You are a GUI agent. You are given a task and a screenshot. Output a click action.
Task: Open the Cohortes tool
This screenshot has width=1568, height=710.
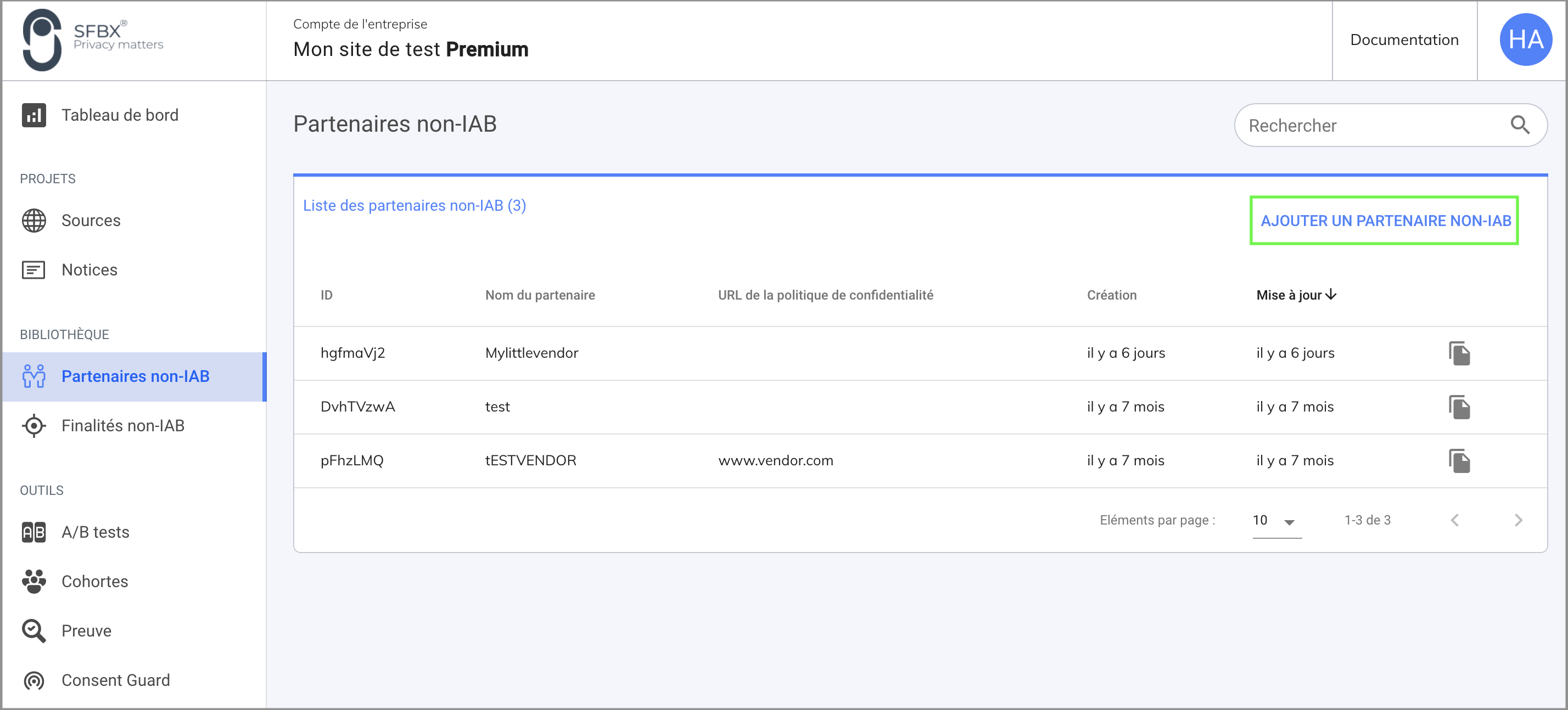point(94,581)
